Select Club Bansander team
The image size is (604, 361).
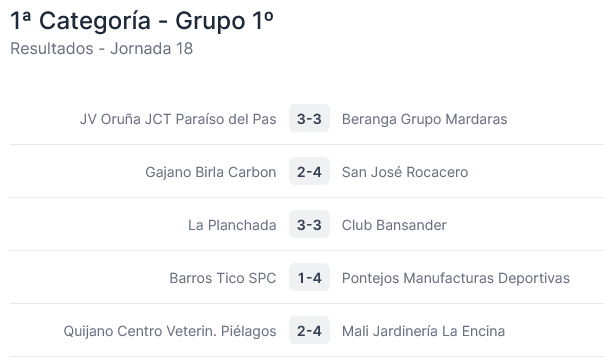[394, 225]
